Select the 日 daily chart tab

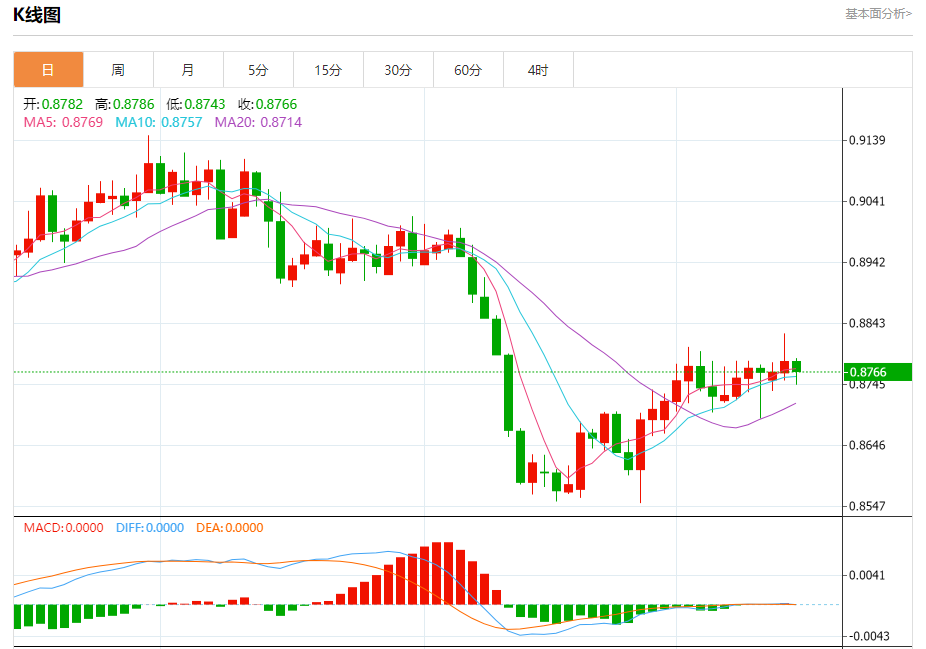pyautogui.click(x=48, y=70)
